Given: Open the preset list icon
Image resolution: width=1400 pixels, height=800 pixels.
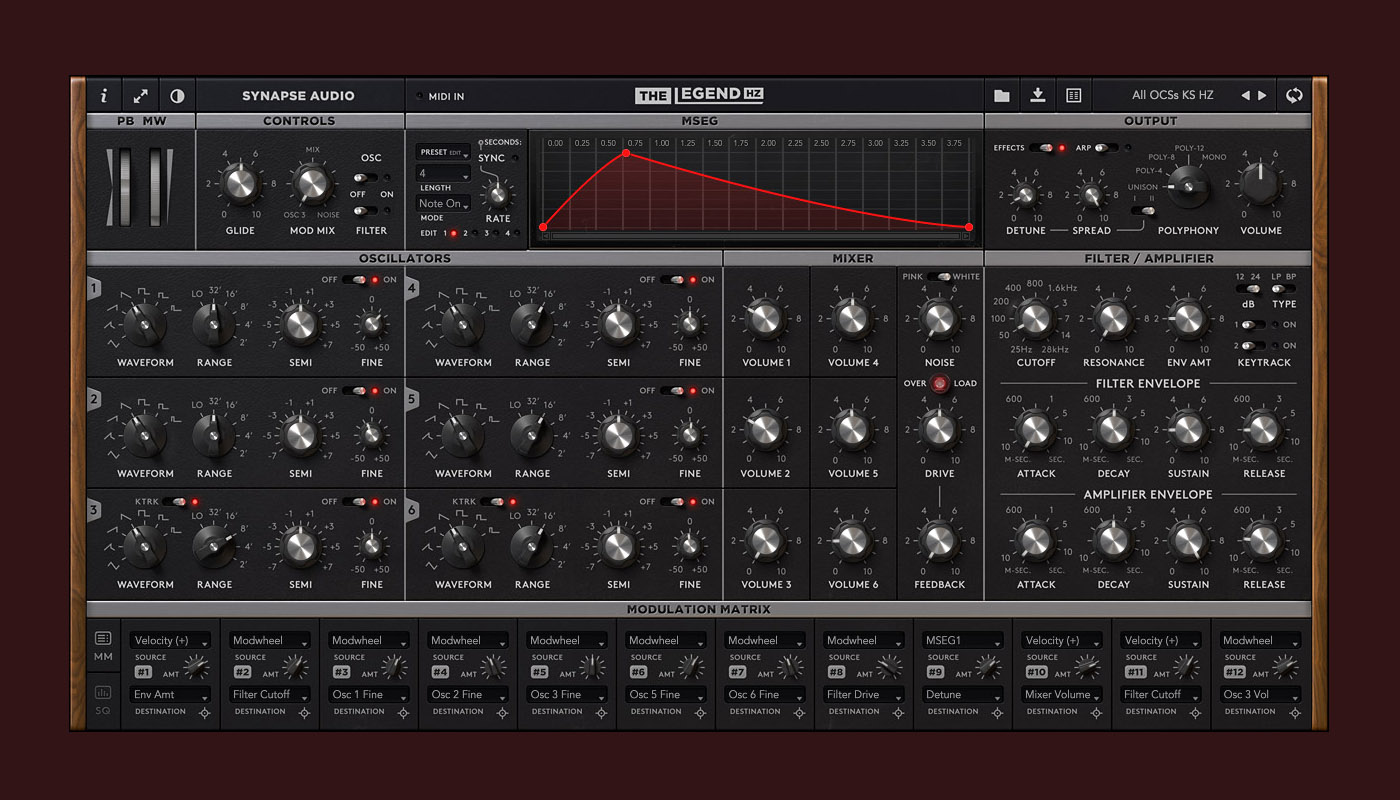Looking at the screenshot, I should (1074, 96).
